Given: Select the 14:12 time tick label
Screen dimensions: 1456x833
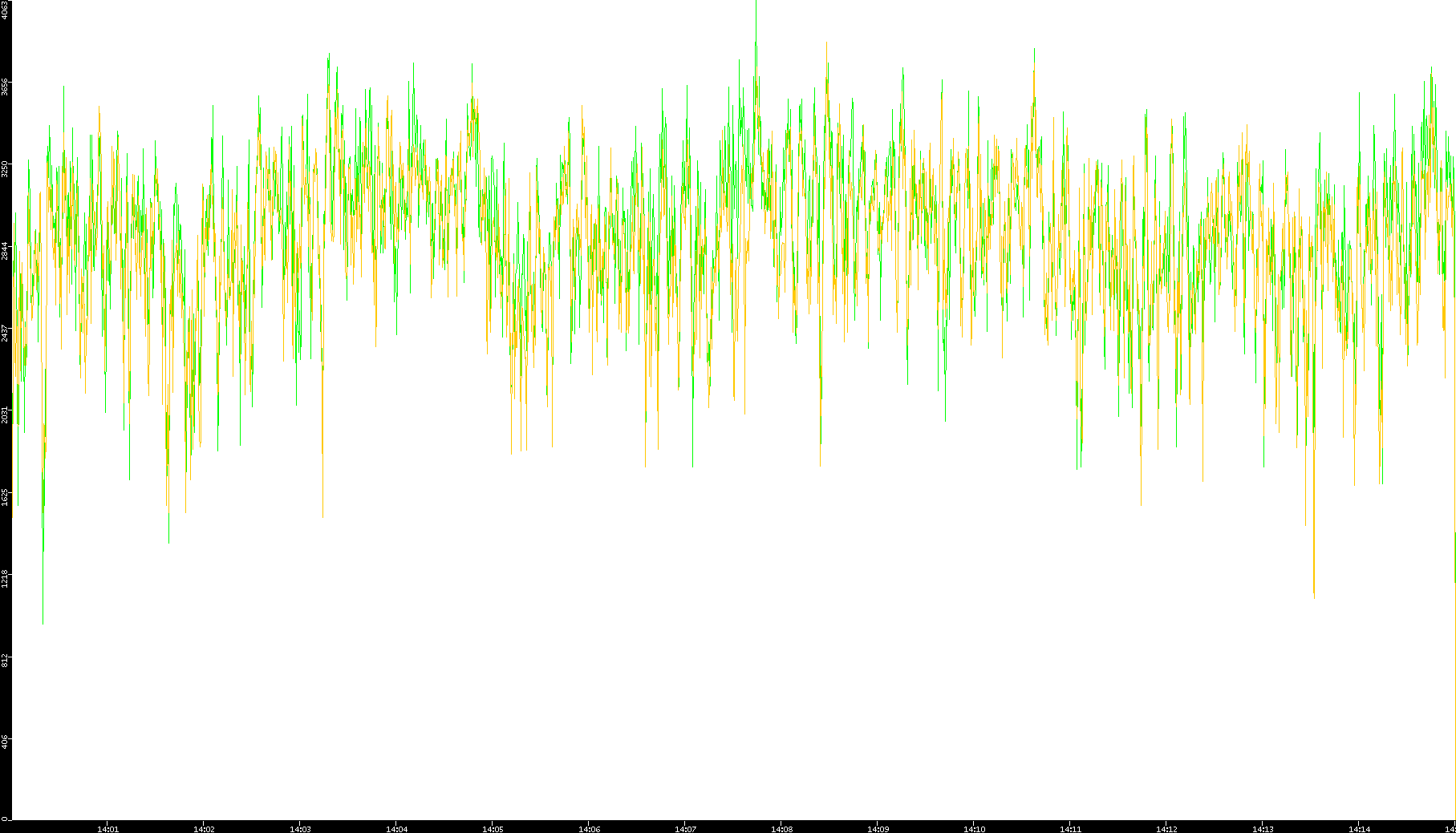Looking at the screenshot, I should (x=1166, y=829).
